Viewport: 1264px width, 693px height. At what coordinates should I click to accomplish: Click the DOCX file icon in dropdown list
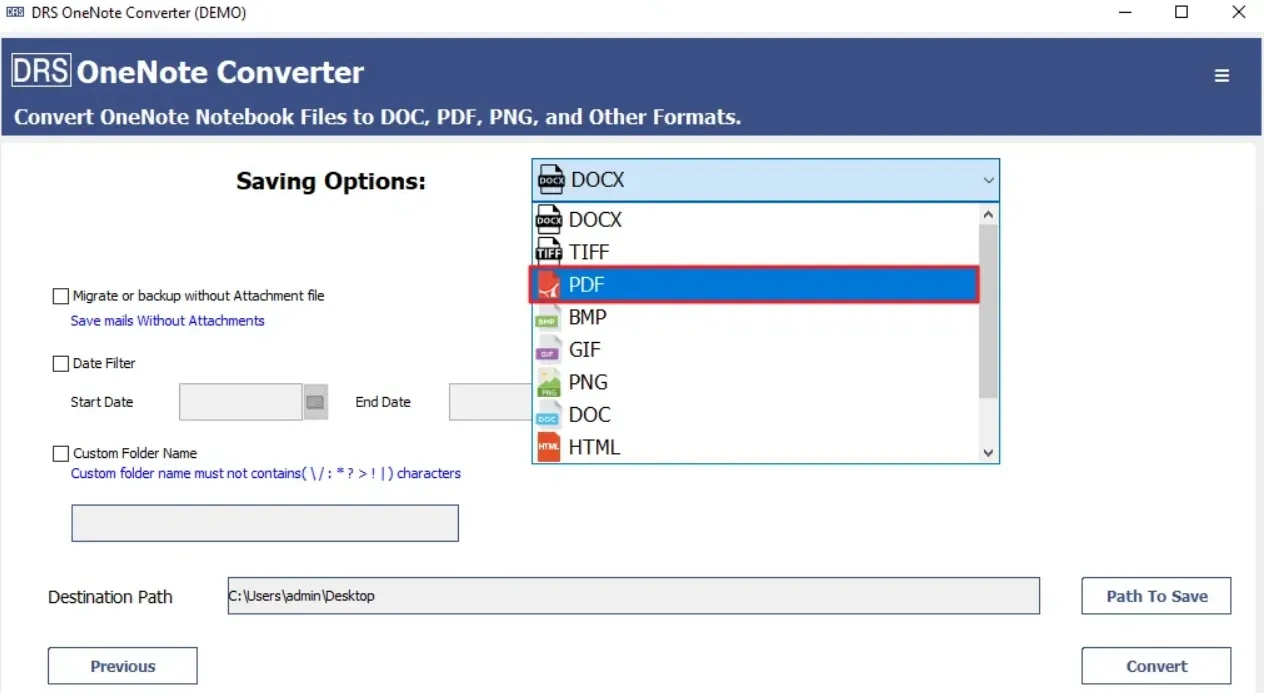(x=549, y=219)
